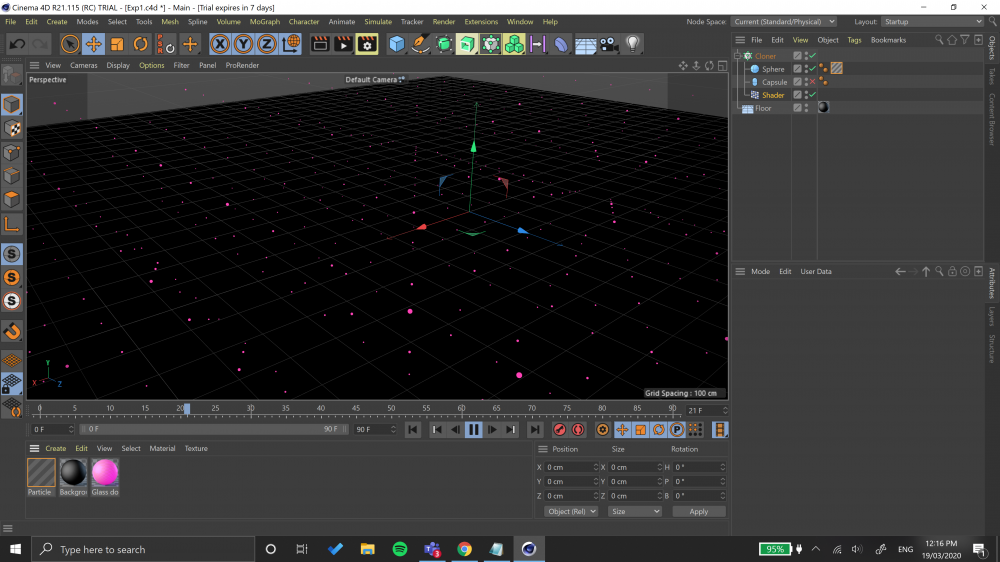The image size is (1000, 562).
Task: Toggle Sphere visibility dots
Action: [x=806, y=68]
